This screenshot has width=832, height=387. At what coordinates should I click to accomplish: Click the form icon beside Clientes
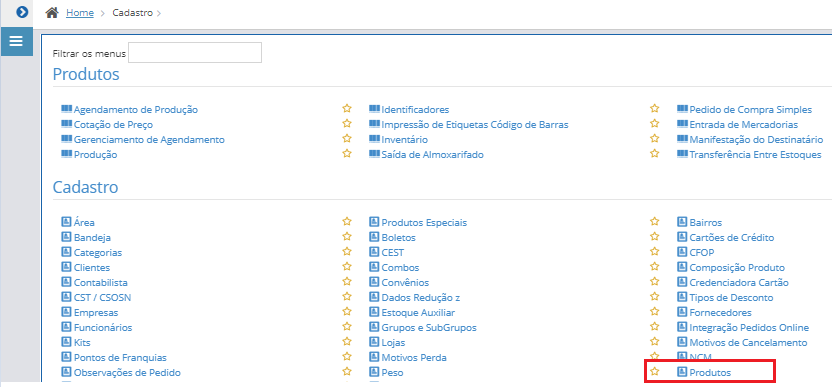66,267
